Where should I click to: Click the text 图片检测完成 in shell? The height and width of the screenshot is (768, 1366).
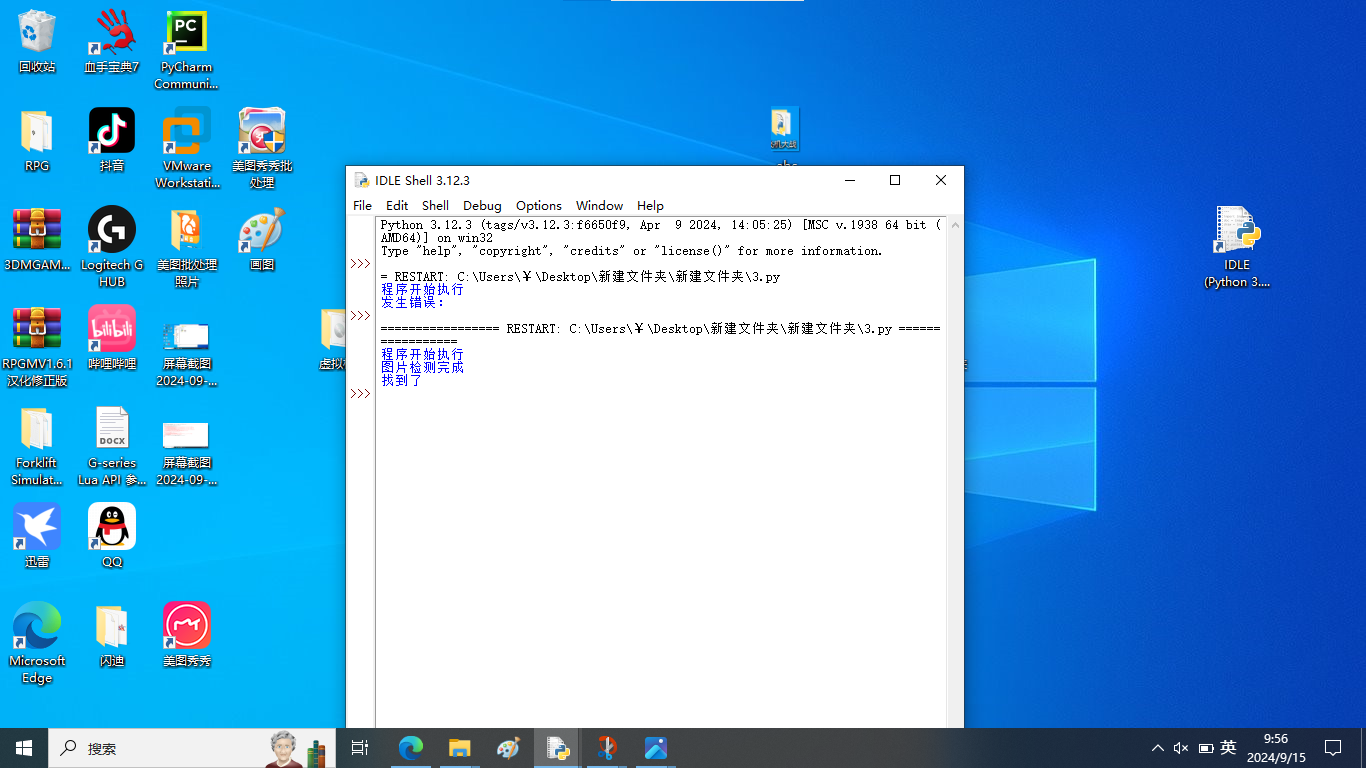[x=422, y=368]
